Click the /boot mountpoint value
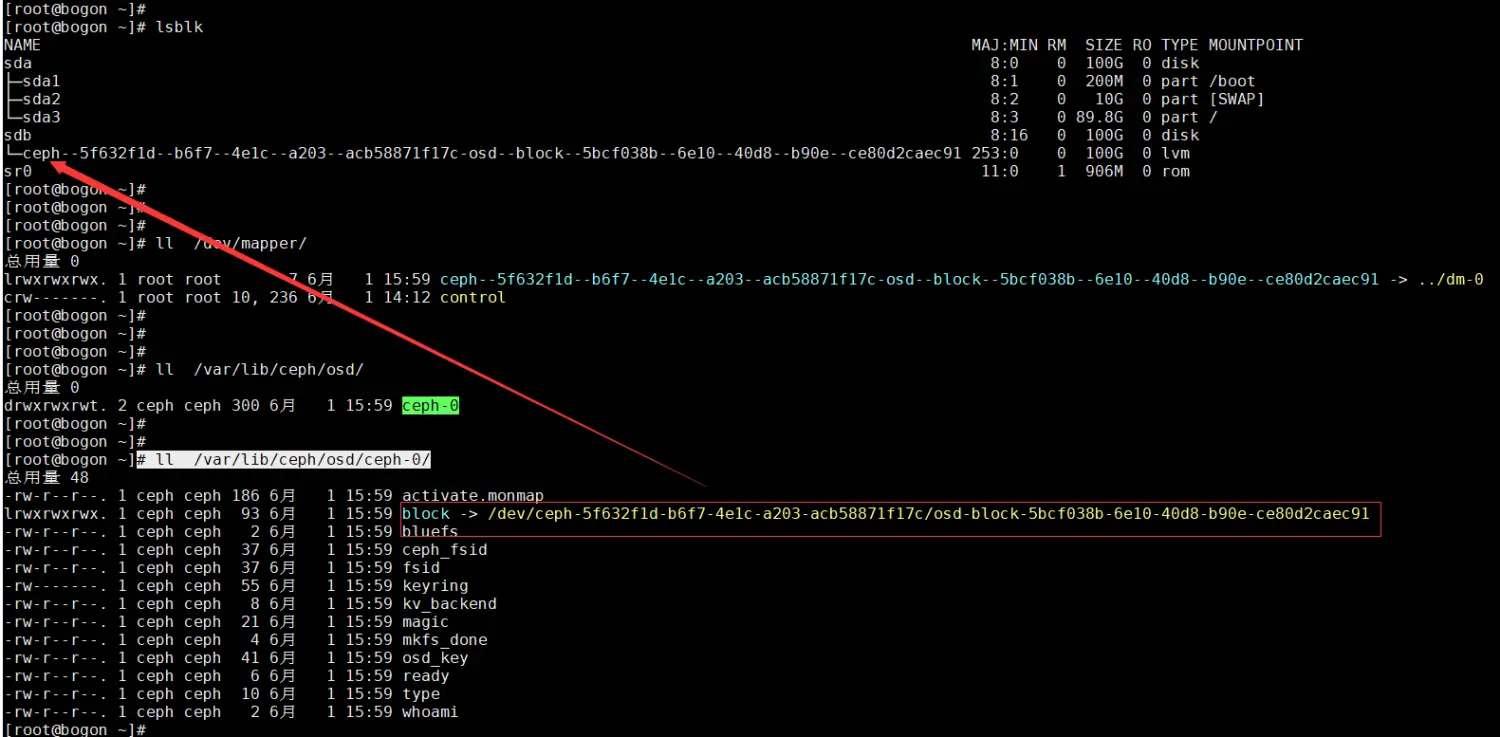Screen dimensions: 1500x737 coord(1232,81)
